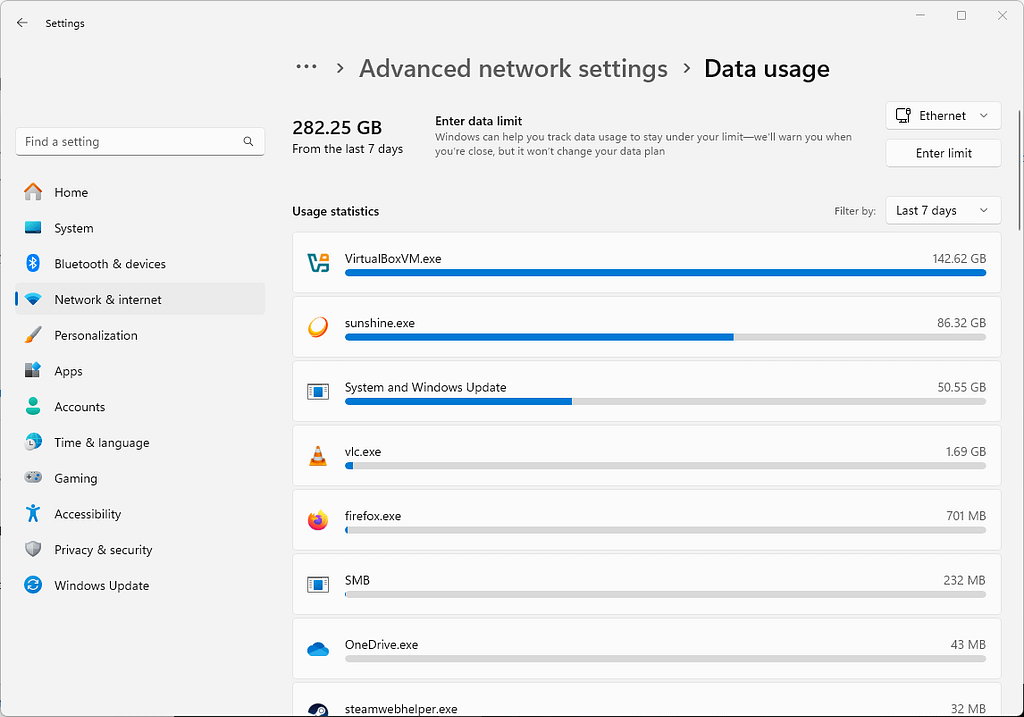Click the OneDrive cloud icon

pos(318,649)
